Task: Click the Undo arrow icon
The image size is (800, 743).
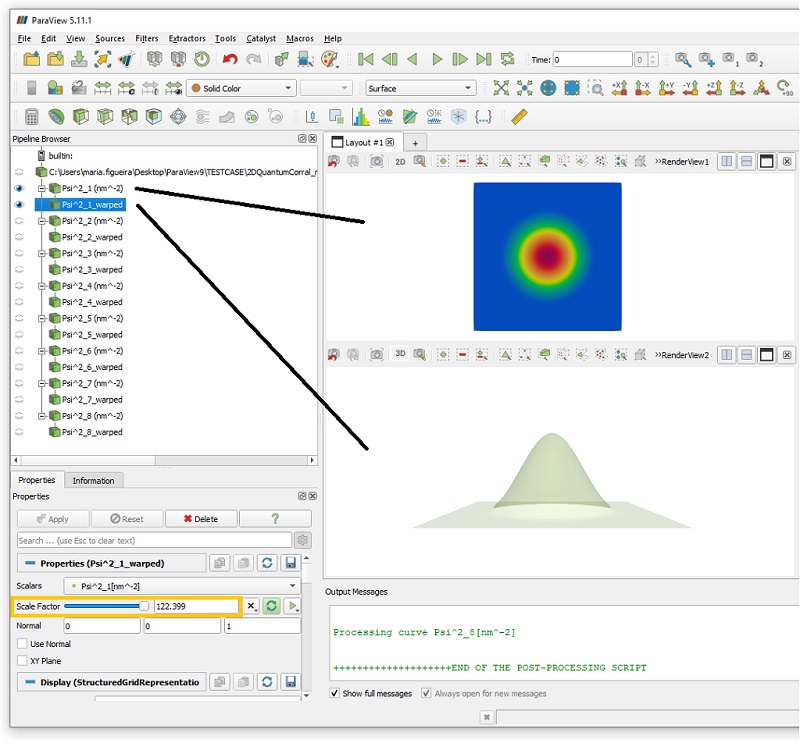Action: 231,60
